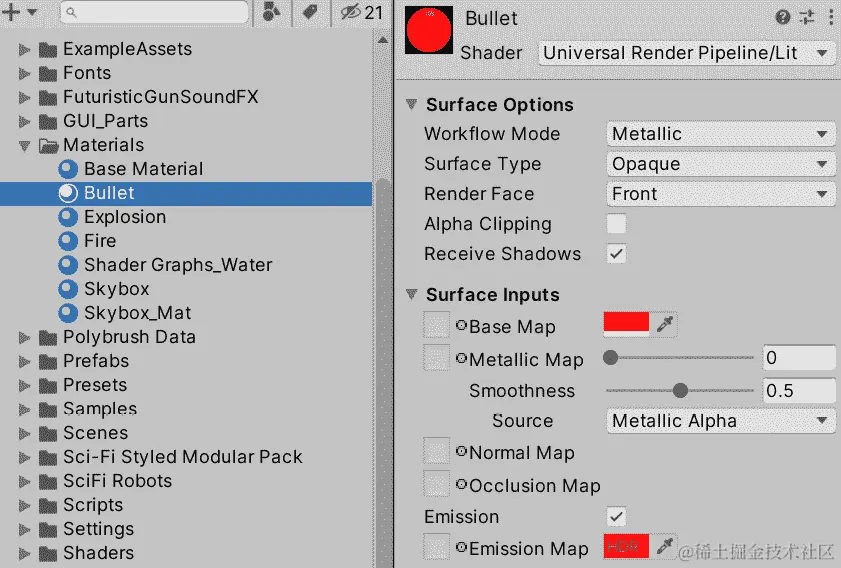Collapse the Surface Options section
This screenshot has height=568, width=841.
tap(411, 104)
